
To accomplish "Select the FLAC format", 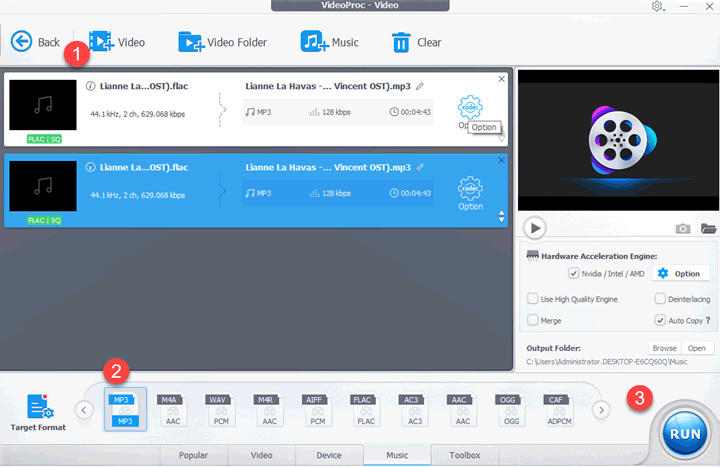I will tap(365, 410).
